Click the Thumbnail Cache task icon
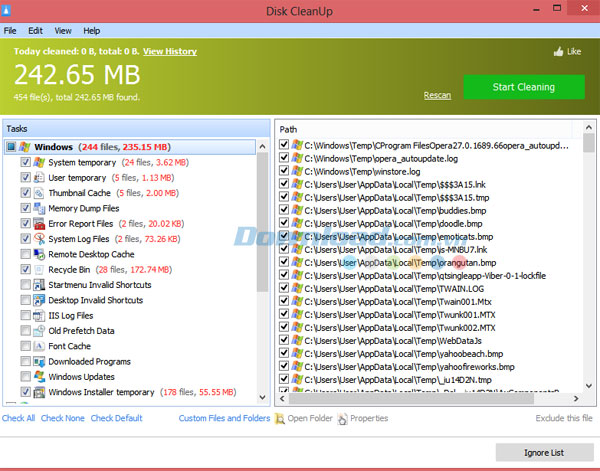Viewport: 600px width, 471px height. point(39,193)
